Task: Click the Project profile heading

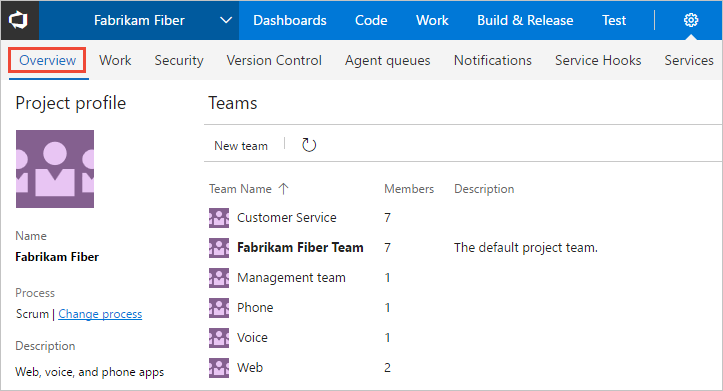Action: click(x=71, y=103)
